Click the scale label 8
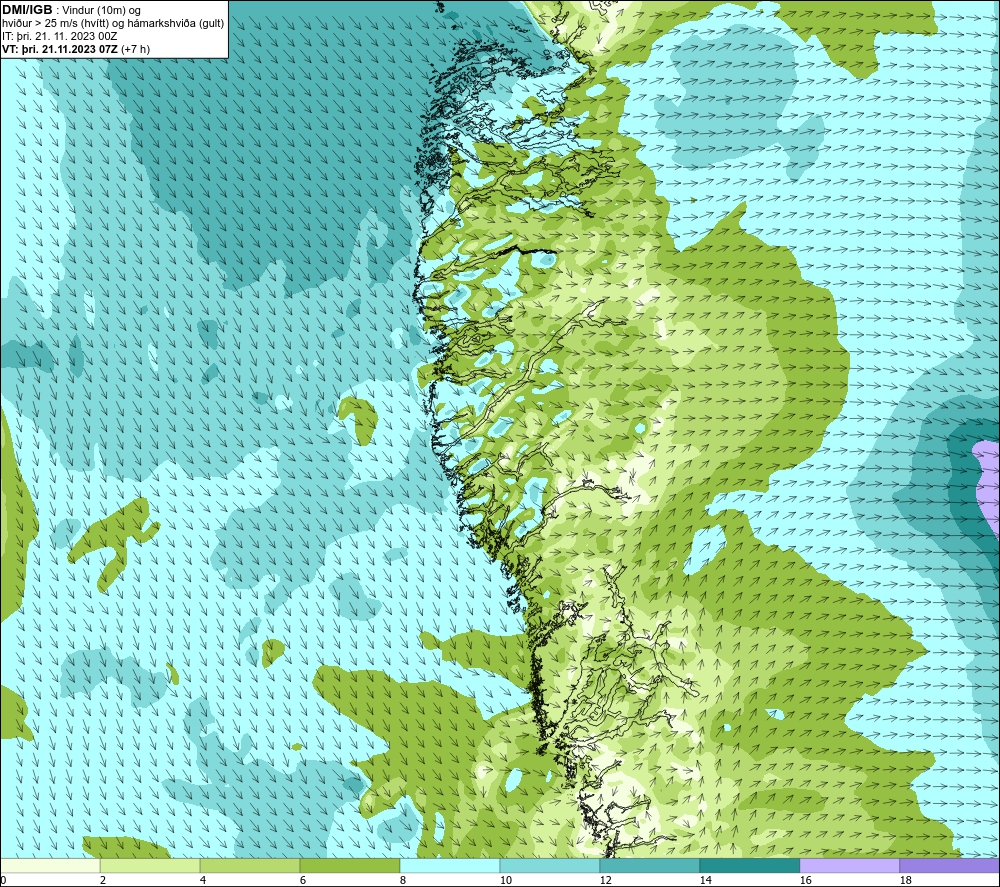Image resolution: width=1000 pixels, height=887 pixels. point(403,880)
